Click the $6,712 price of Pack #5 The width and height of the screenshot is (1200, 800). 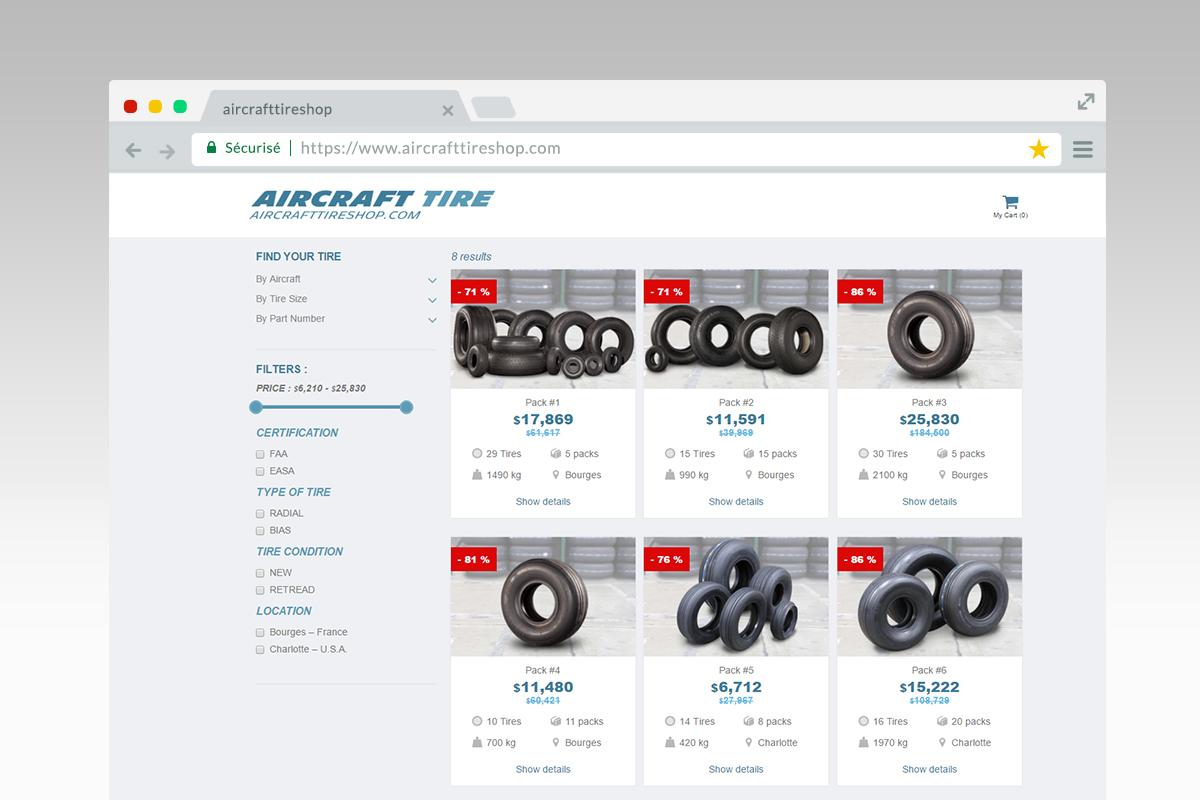[x=736, y=688]
